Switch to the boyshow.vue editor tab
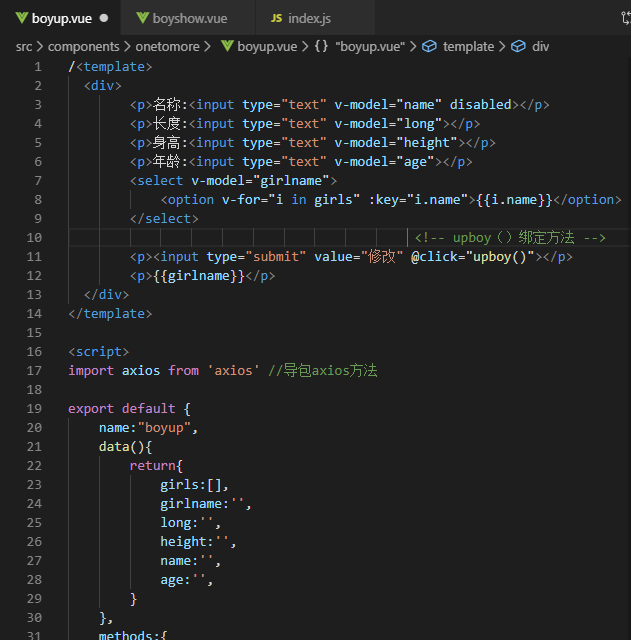Image resolution: width=631 pixels, height=640 pixels. (189, 18)
